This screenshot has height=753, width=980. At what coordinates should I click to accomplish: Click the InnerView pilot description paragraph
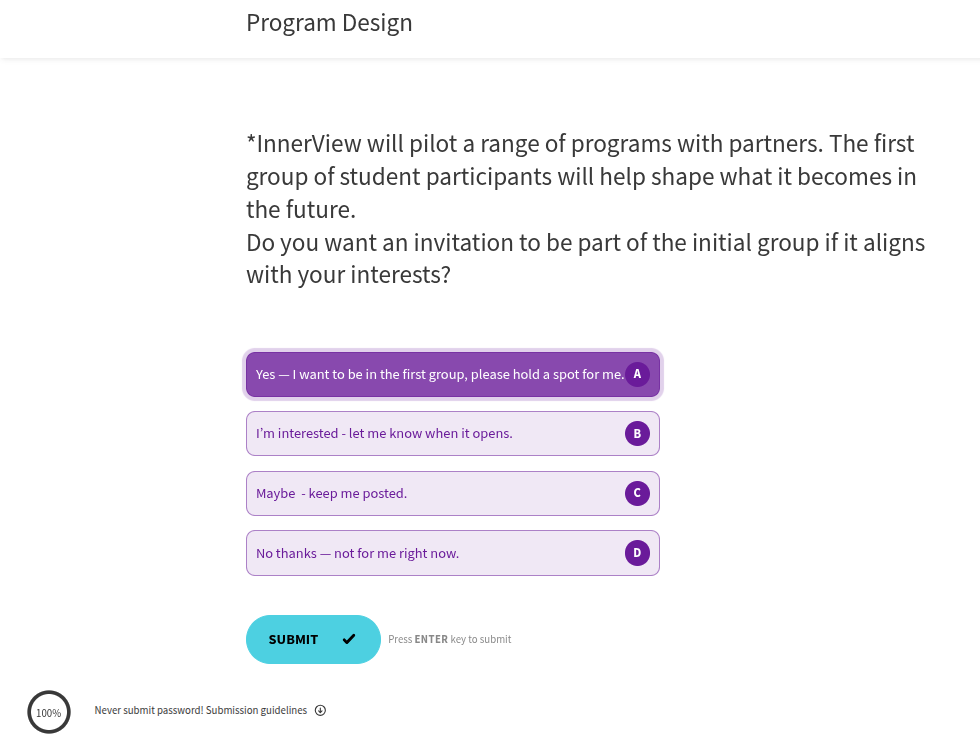click(580, 176)
